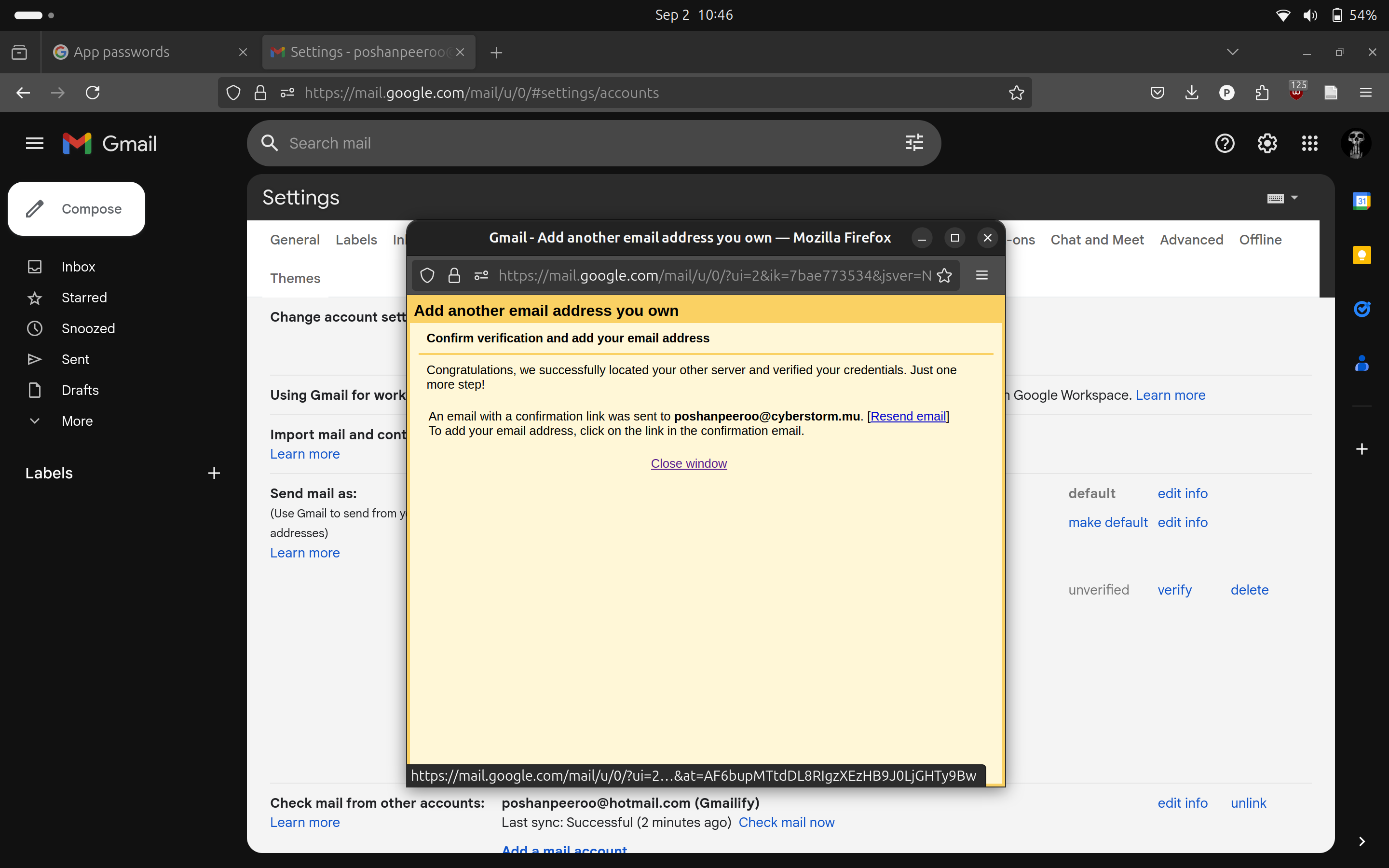Click the Firefox shield security icon

tap(427, 275)
